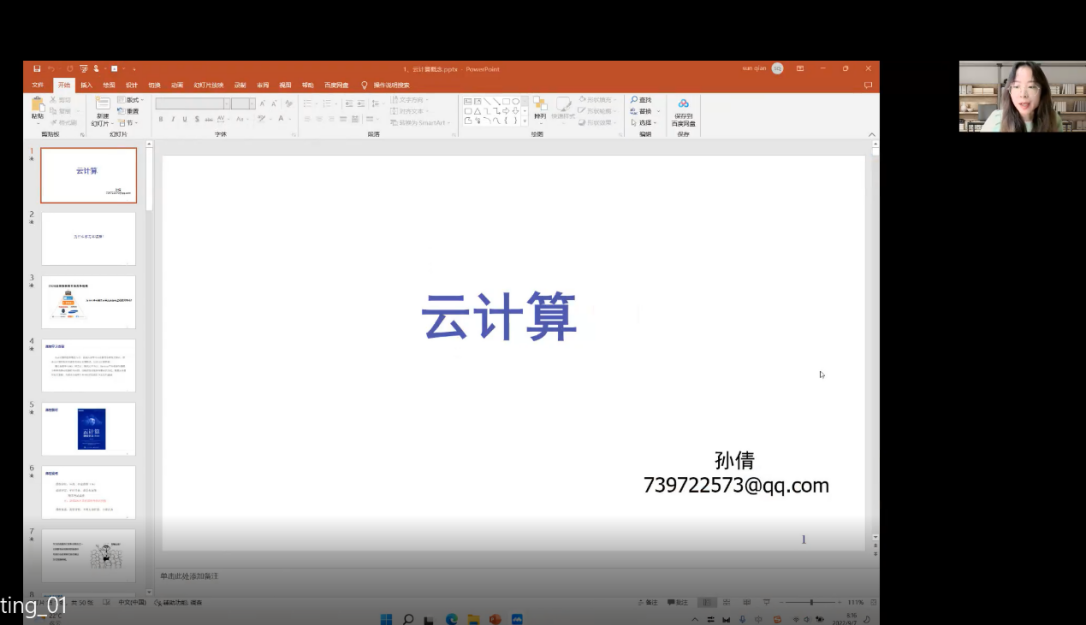Toggle Strikethrough formatting

pyautogui.click(x=208, y=119)
